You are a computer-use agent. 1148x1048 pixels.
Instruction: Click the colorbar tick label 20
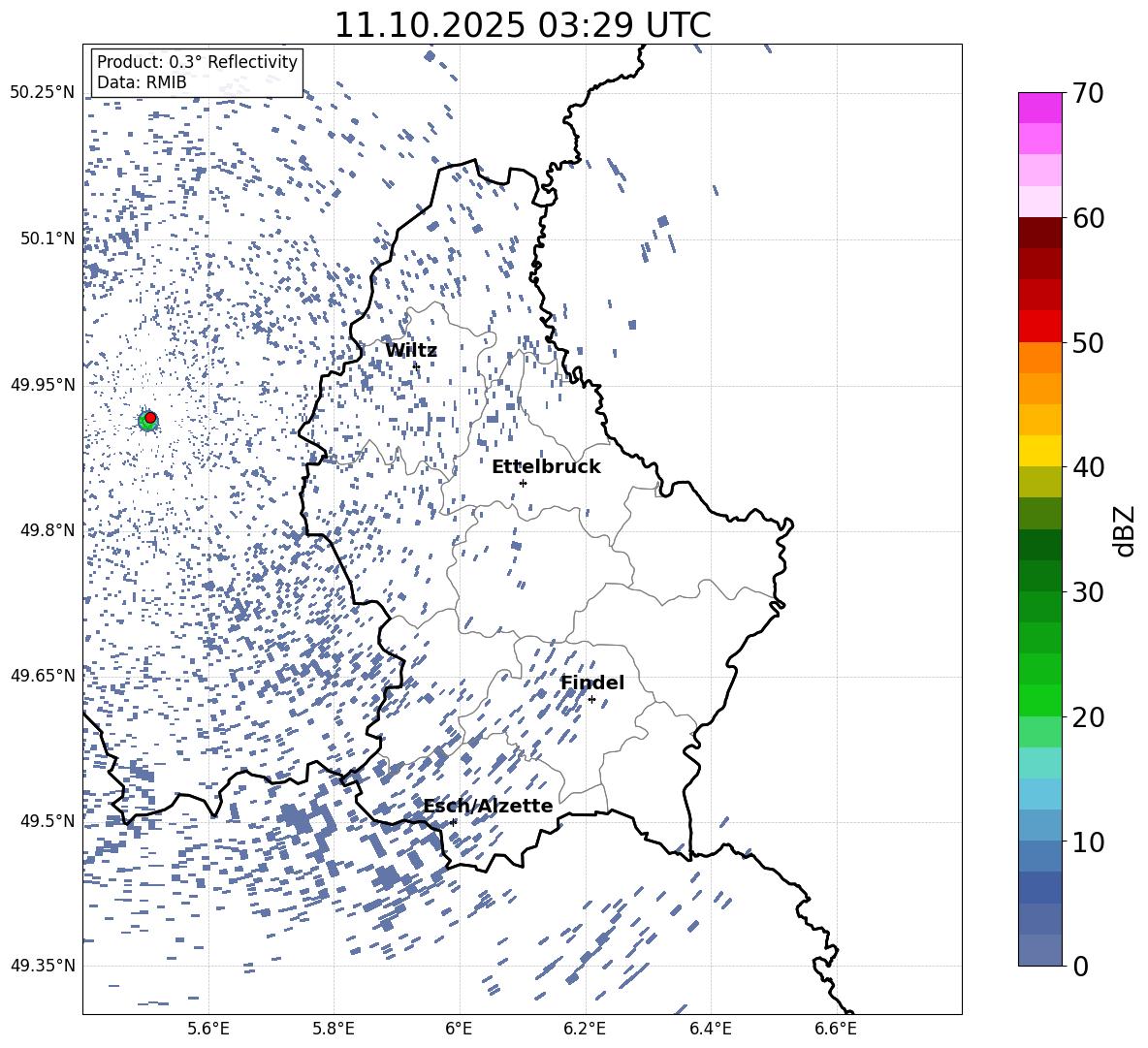click(1088, 717)
